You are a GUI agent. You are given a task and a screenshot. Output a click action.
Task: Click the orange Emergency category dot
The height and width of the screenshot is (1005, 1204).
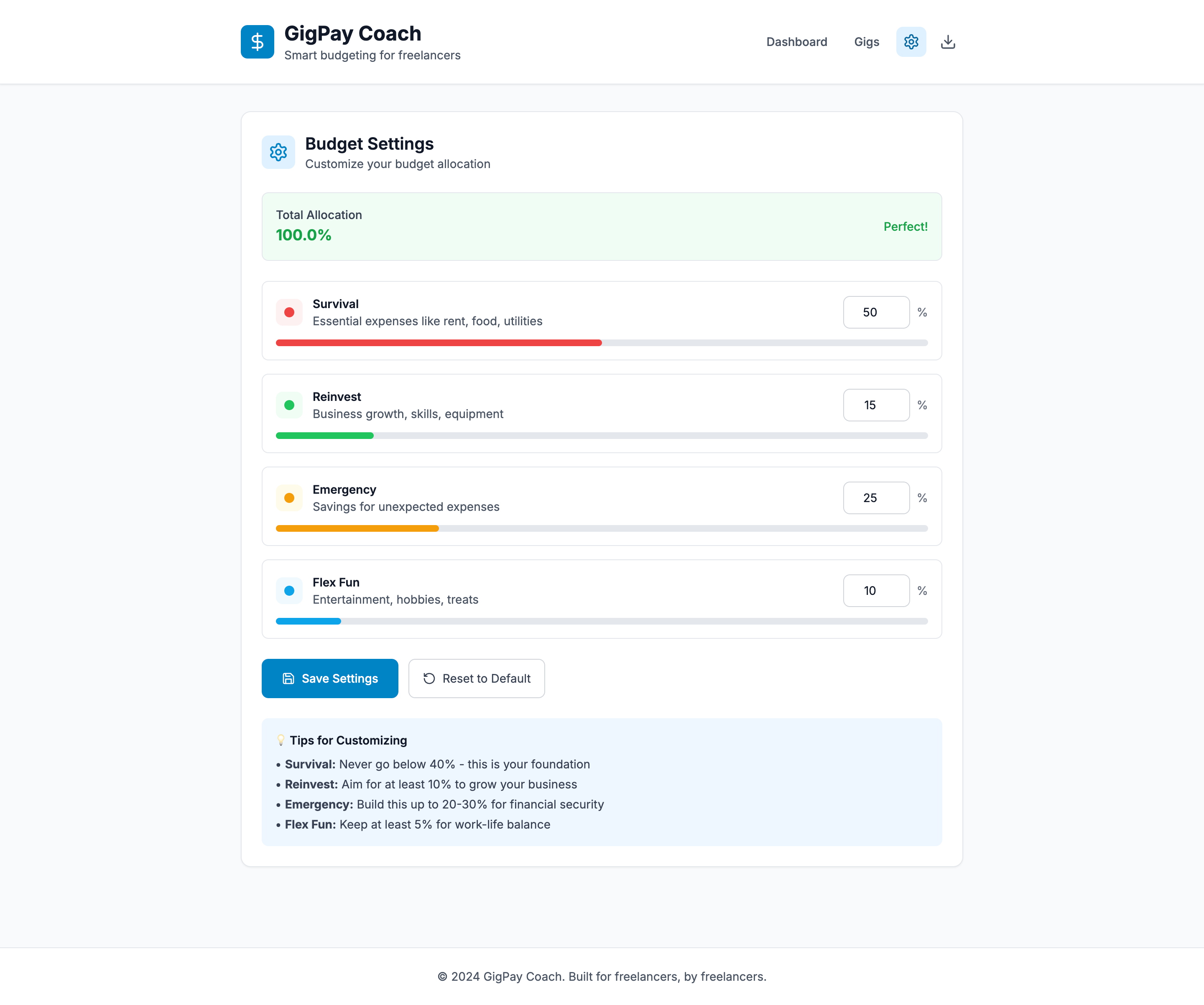pyautogui.click(x=289, y=497)
